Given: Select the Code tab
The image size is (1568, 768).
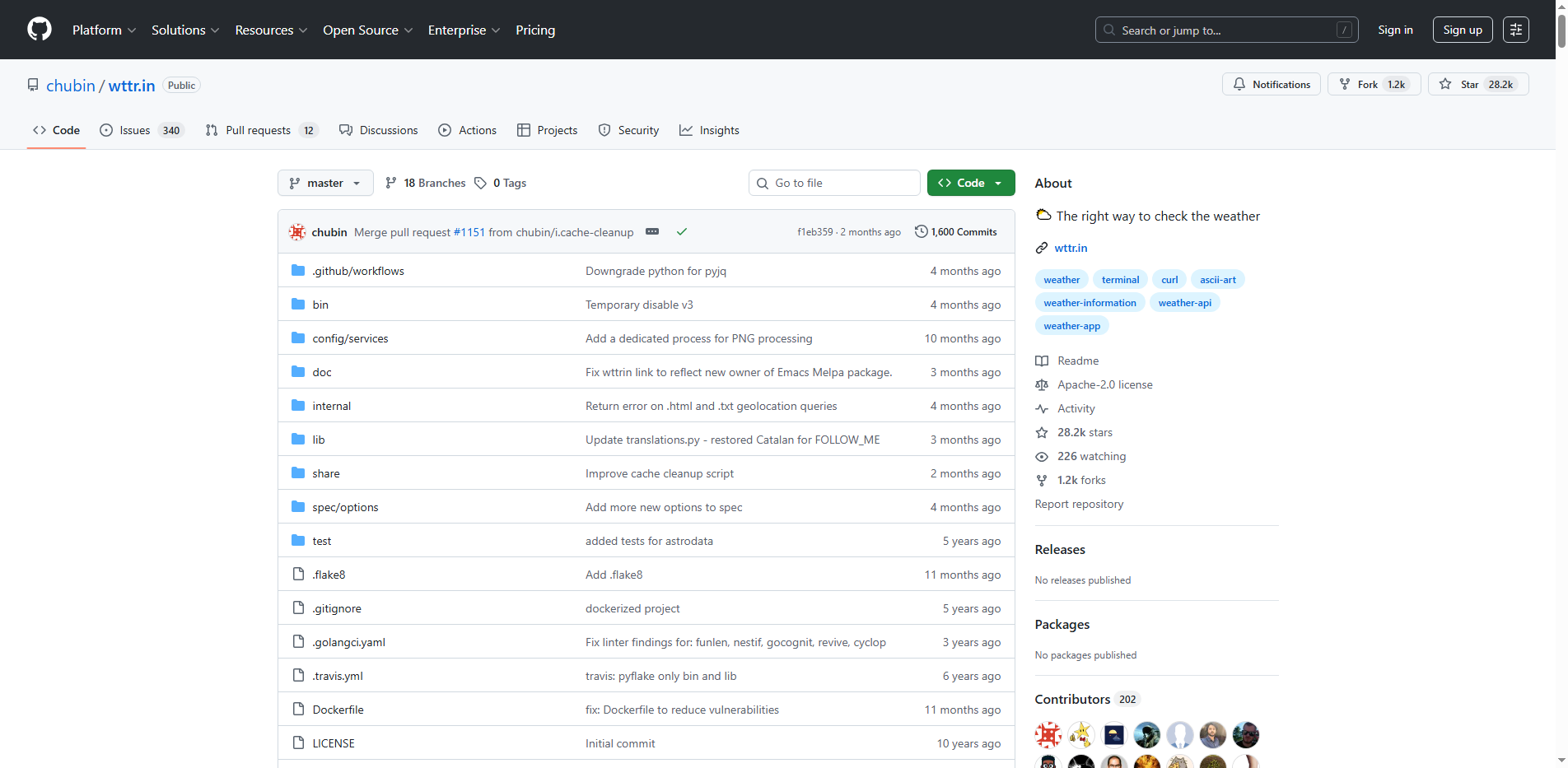Looking at the screenshot, I should 56,130.
